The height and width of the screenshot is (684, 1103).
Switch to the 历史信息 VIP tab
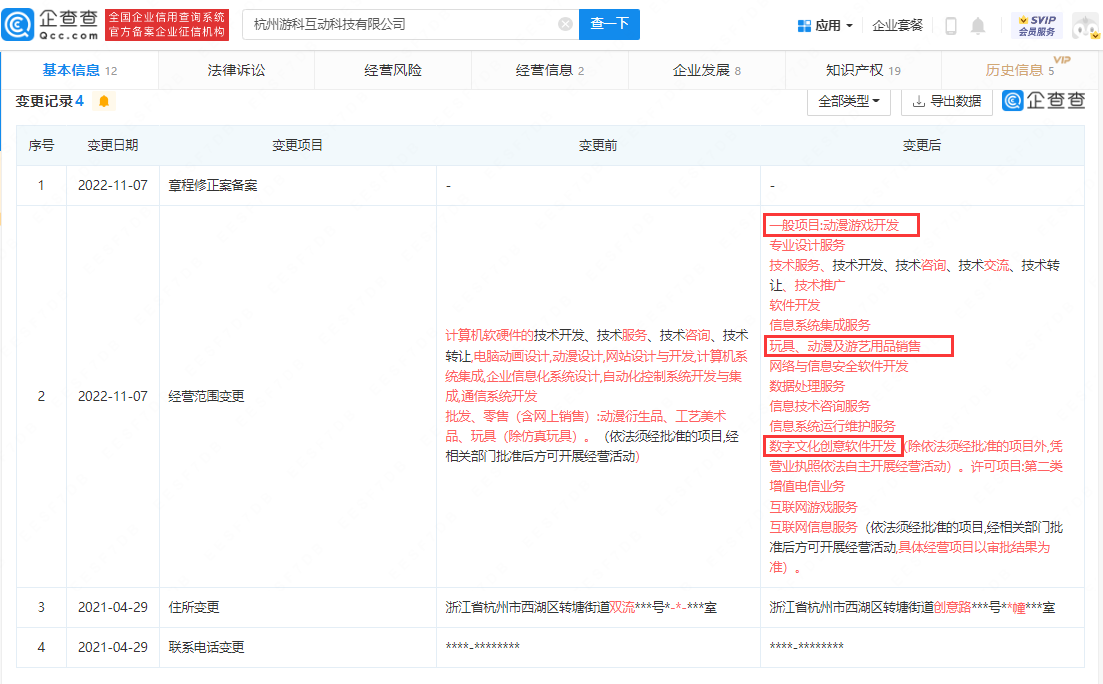click(x=1020, y=70)
